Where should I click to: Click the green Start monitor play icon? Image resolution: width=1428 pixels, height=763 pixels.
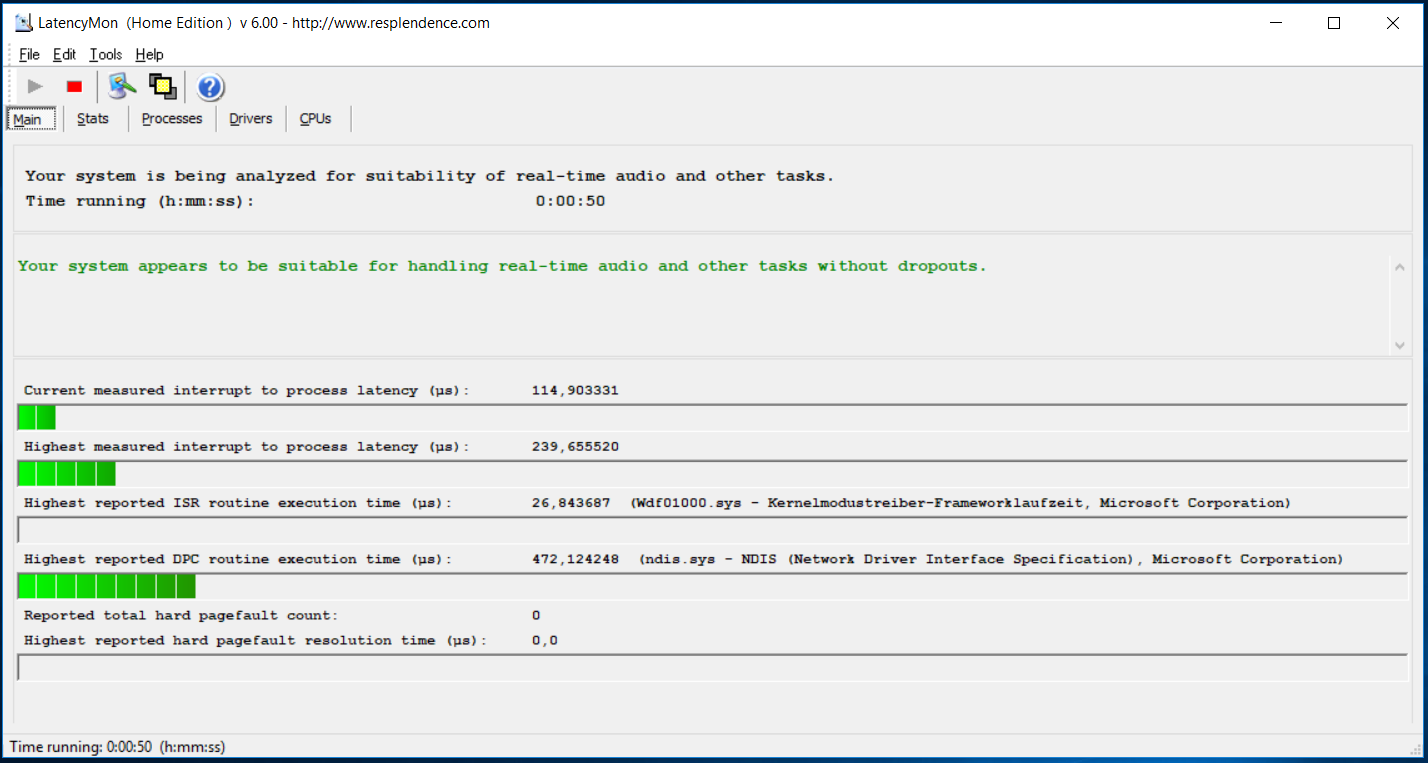point(35,87)
